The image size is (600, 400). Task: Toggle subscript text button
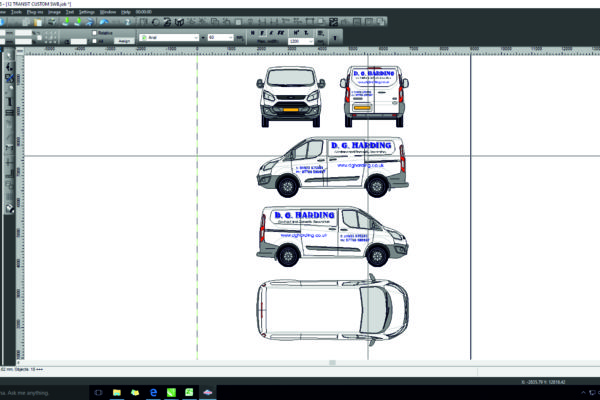[x=306, y=33]
